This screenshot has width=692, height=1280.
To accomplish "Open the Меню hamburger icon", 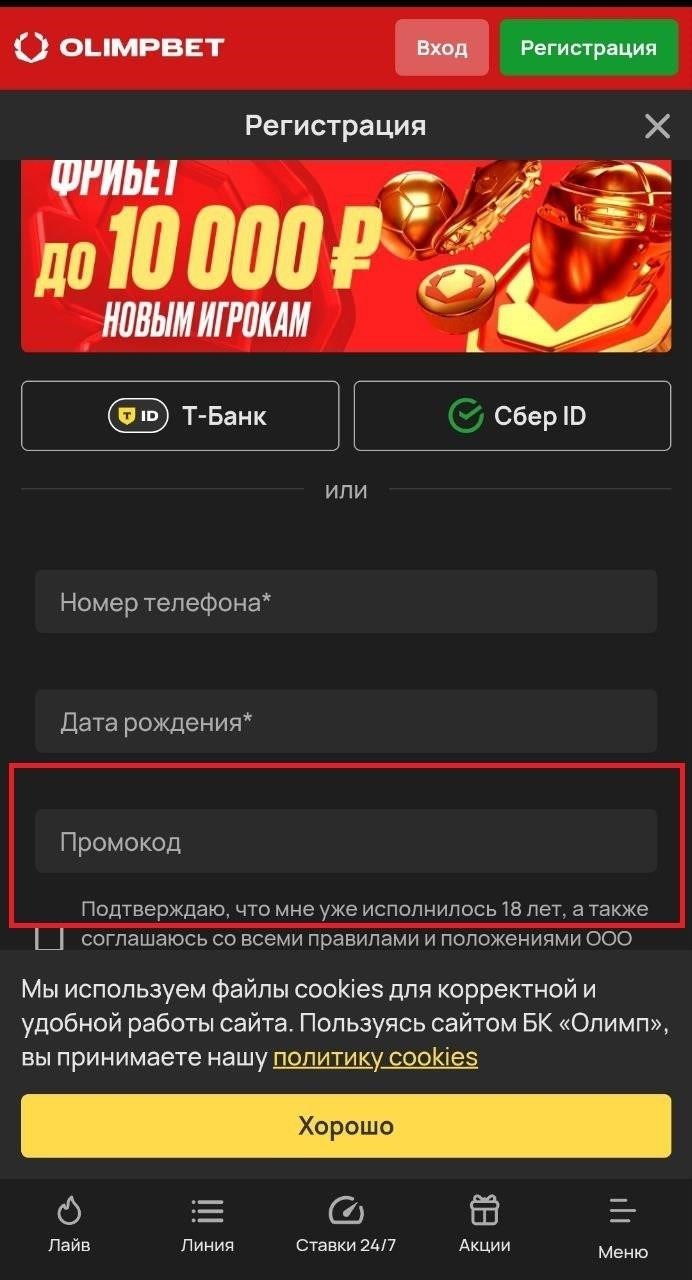I will [x=622, y=1212].
